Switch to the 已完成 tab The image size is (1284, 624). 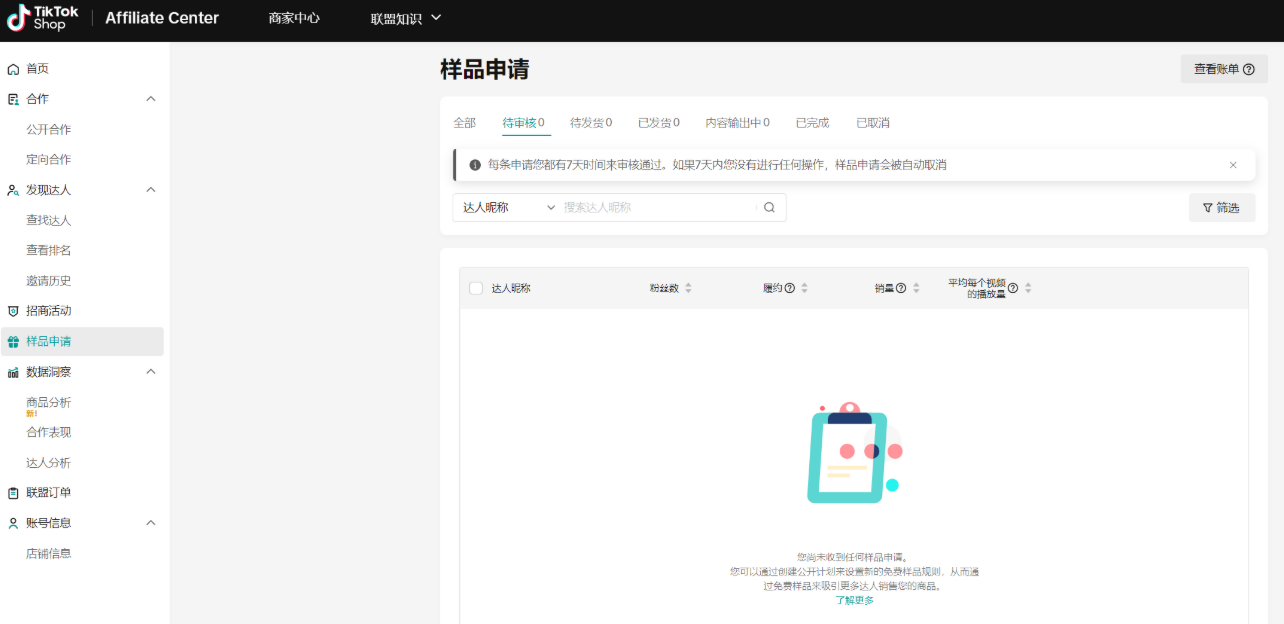coord(811,121)
